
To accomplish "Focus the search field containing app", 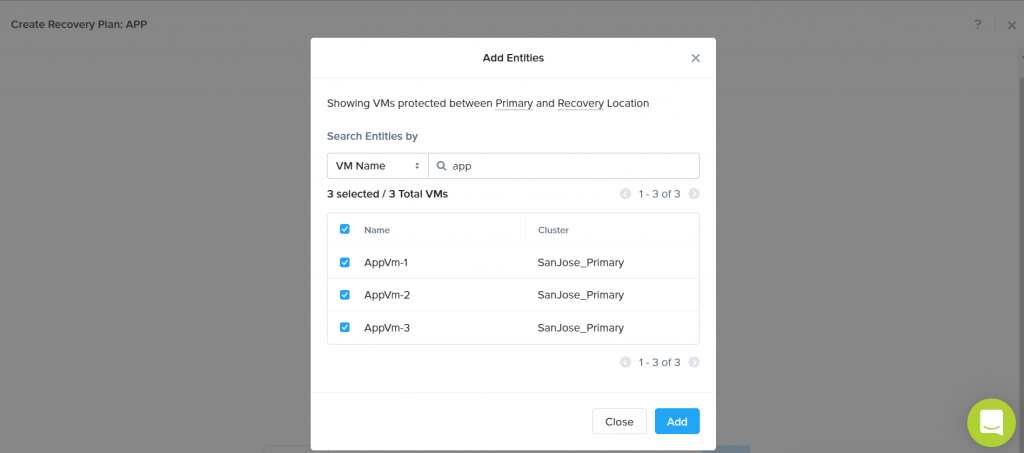I will tap(564, 166).
